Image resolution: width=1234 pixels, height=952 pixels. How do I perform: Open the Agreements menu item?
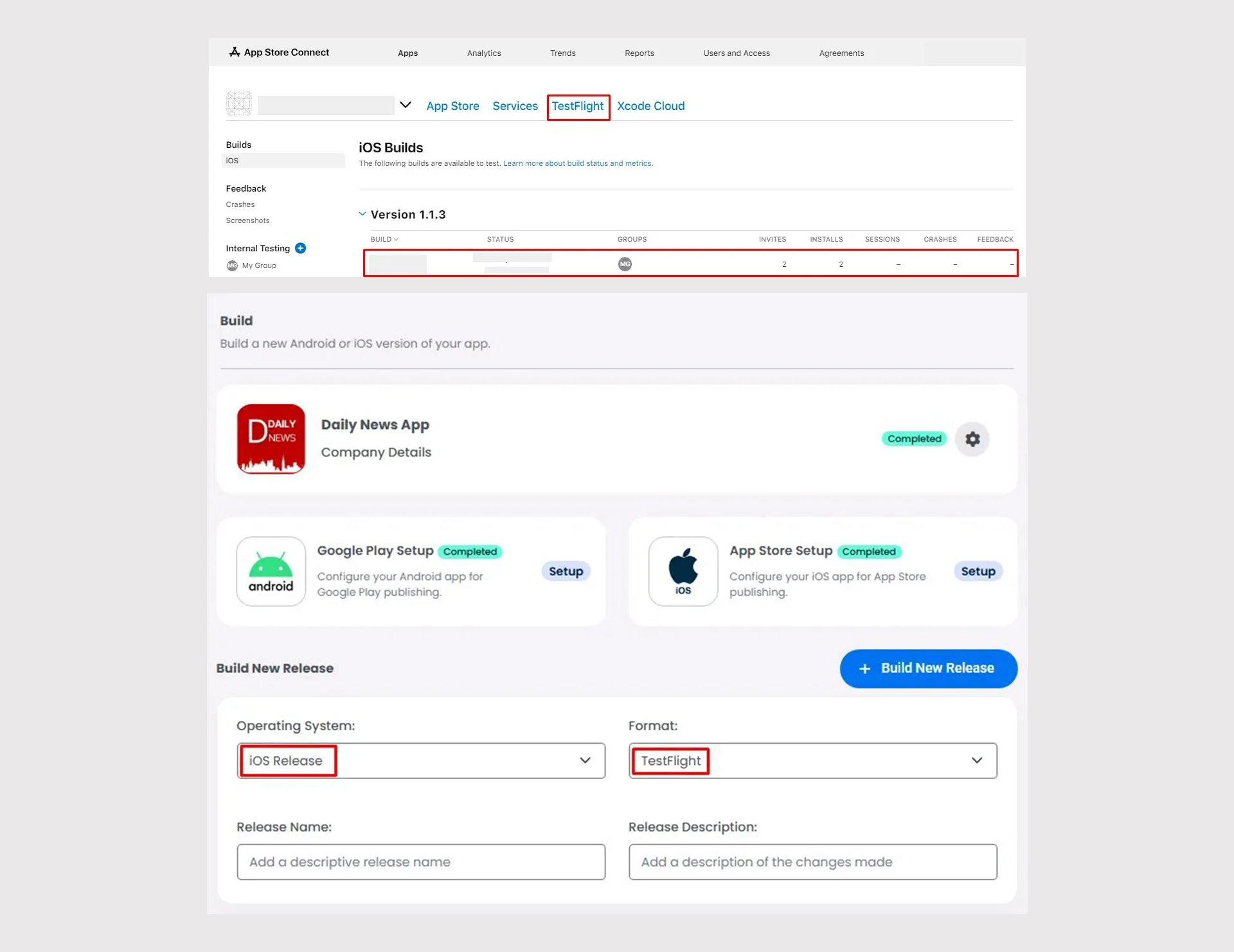[x=841, y=53]
